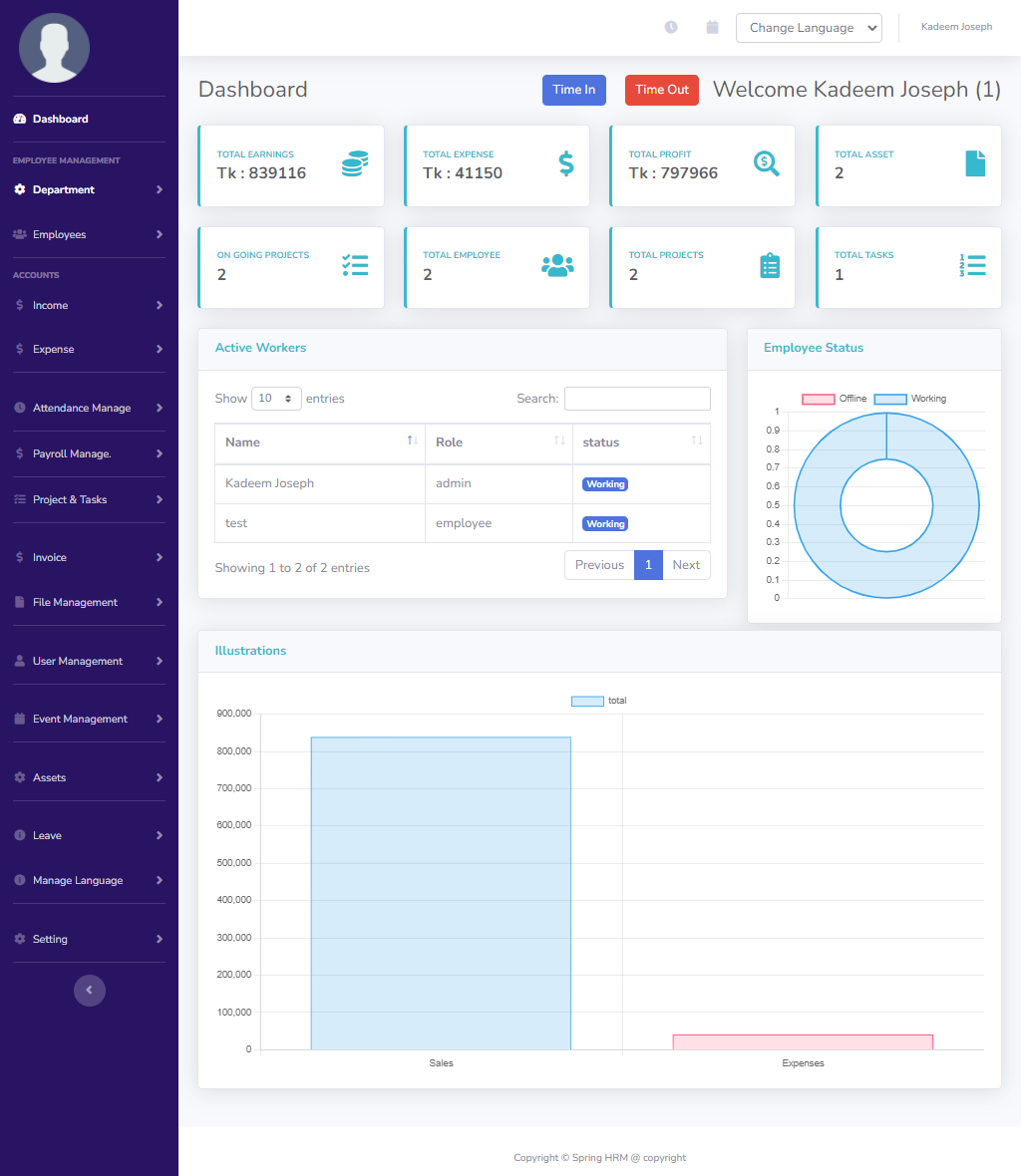This screenshot has height=1176, width=1021.
Task: Open the clock icon in top bar
Action: [670, 27]
